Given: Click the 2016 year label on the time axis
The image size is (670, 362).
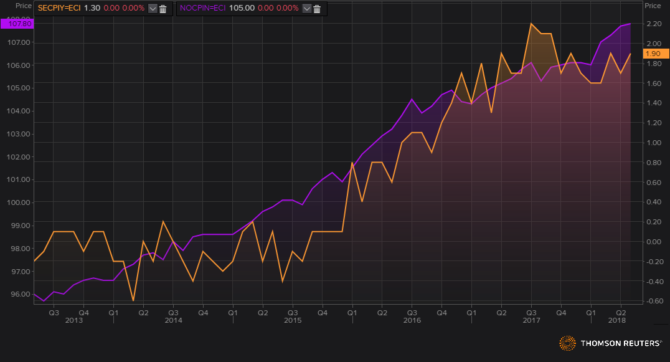Looking at the screenshot, I should coord(412,321).
